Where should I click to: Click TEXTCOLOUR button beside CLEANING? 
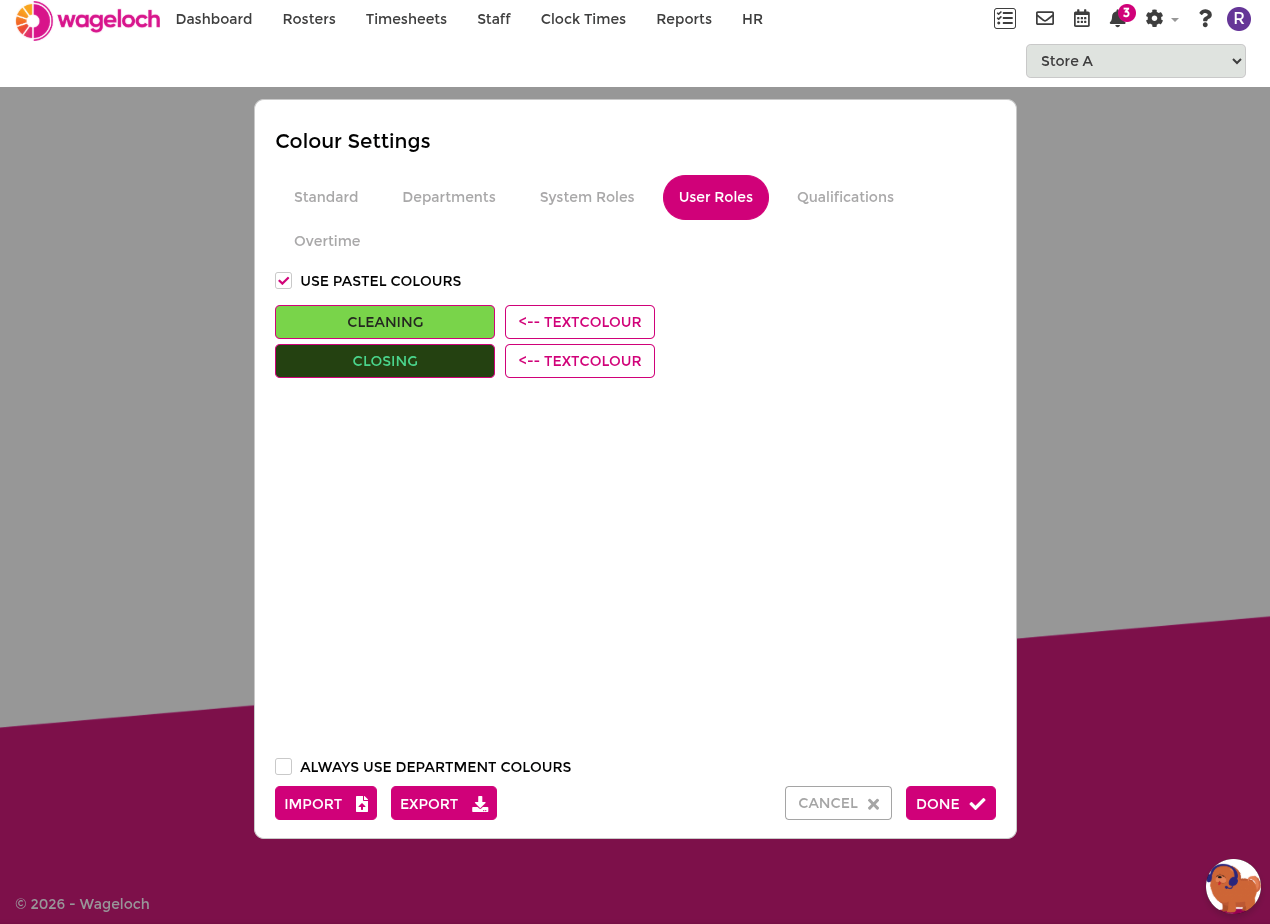pyautogui.click(x=580, y=322)
